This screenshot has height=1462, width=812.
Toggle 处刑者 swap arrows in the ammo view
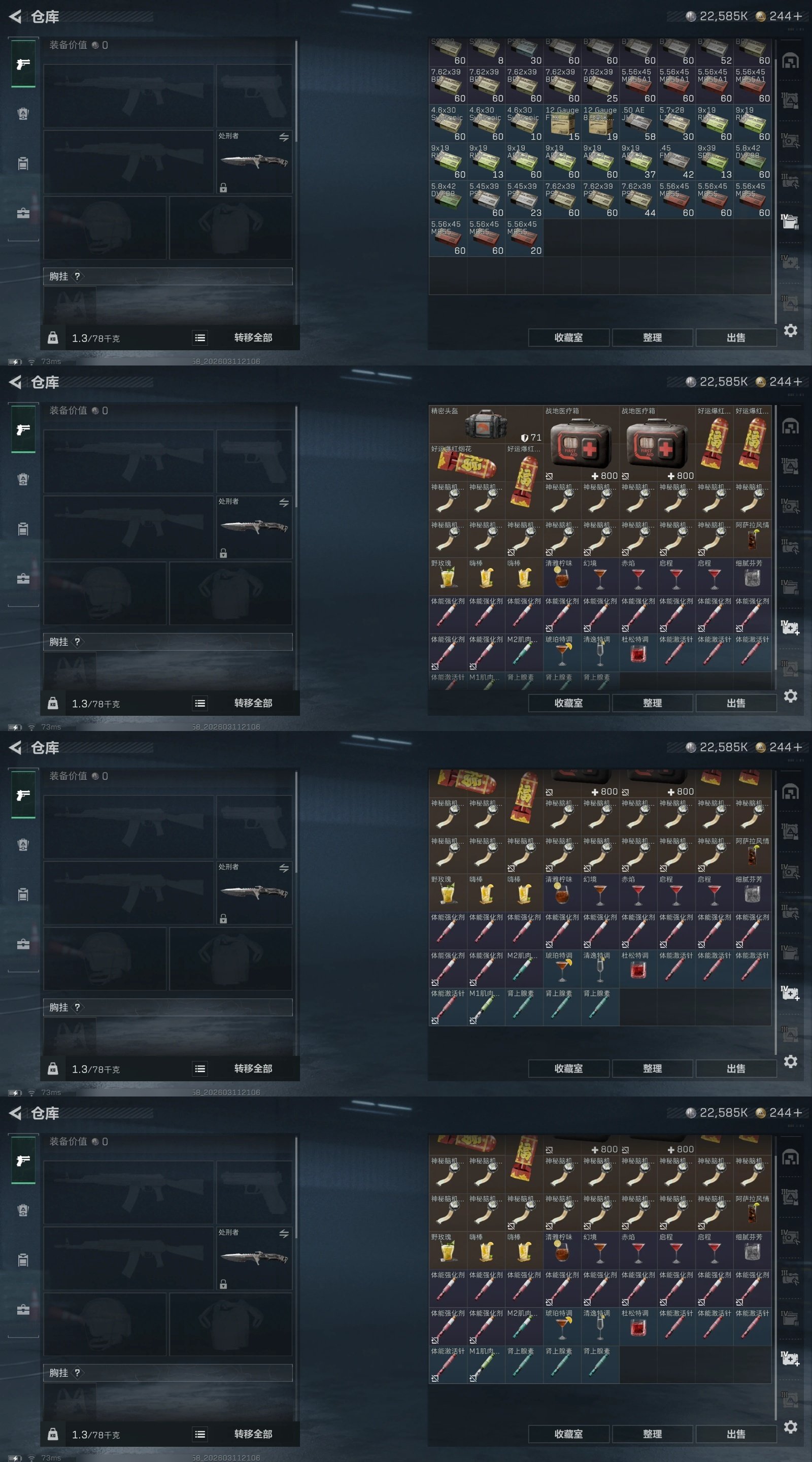[284, 138]
